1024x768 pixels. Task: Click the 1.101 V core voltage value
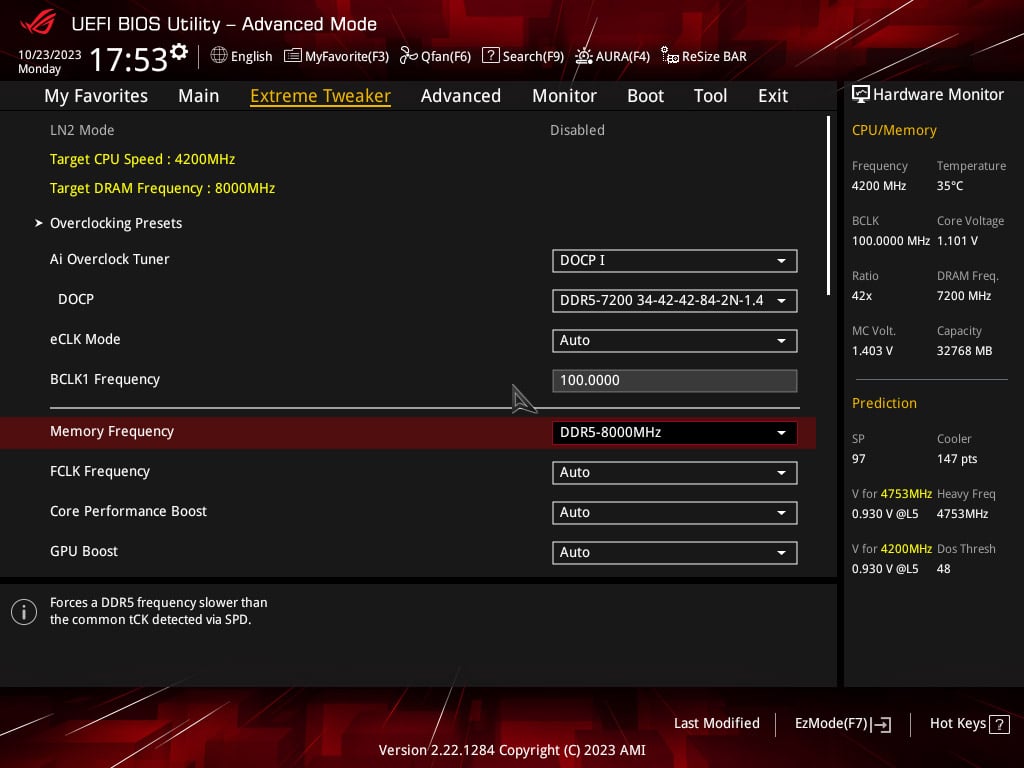[x=957, y=241]
